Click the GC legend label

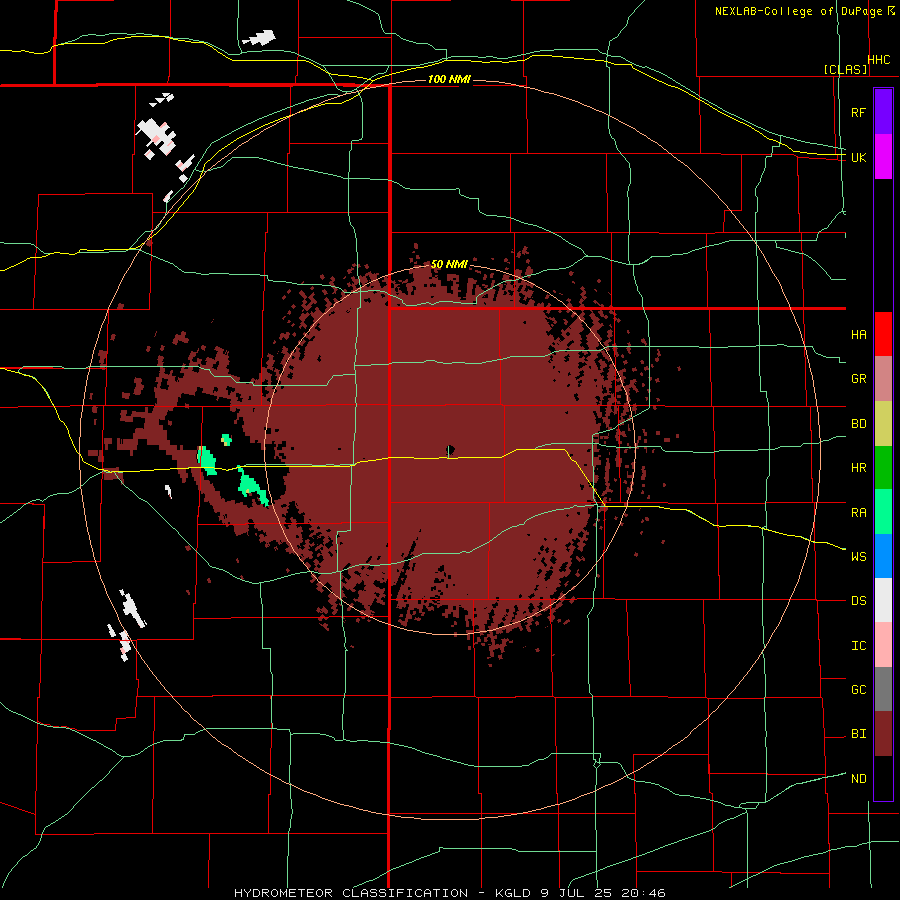click(x=858, y=689)
